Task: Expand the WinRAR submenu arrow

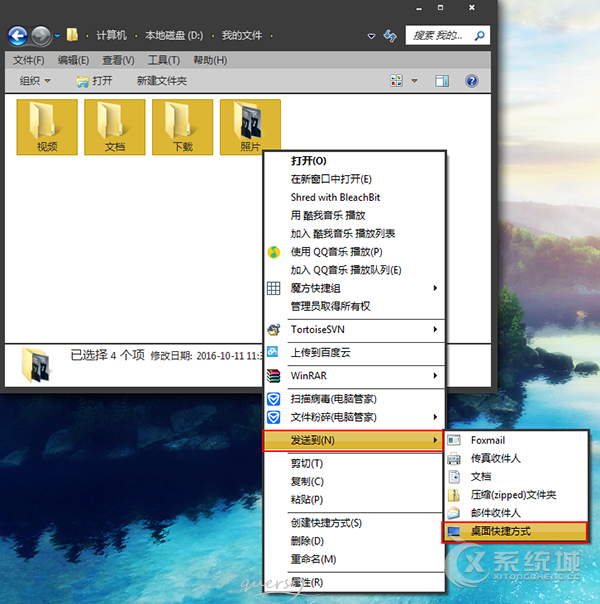Action: (x=435, y=375)
